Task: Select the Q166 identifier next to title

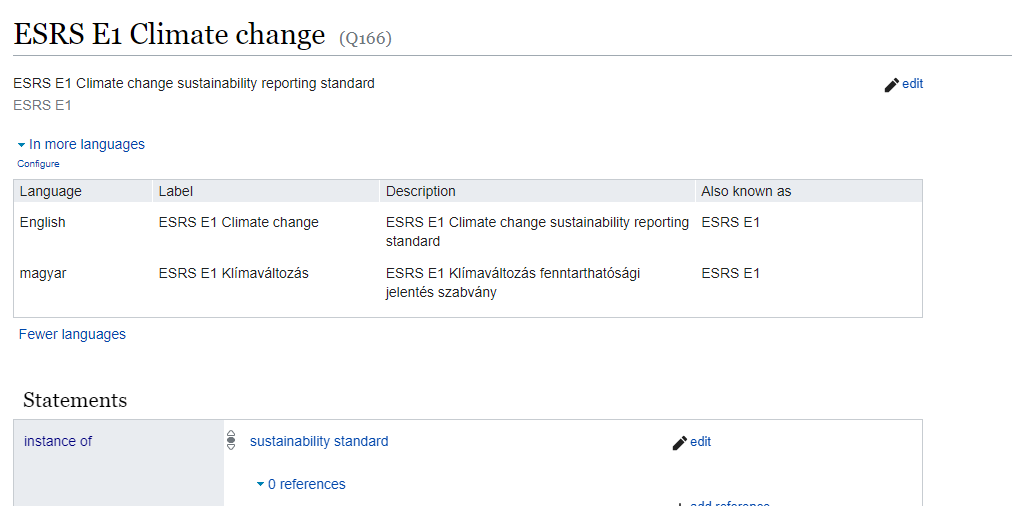Action: click(365, 39)
